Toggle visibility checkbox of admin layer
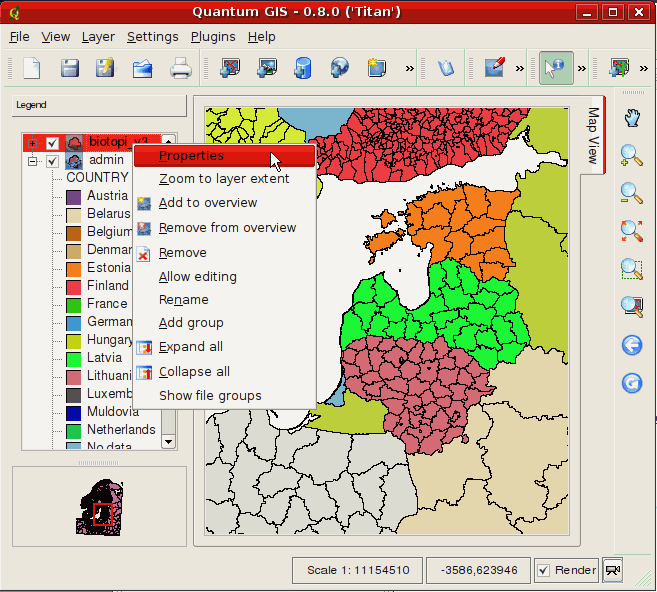The image size is (657, 592). pos(52,161)
